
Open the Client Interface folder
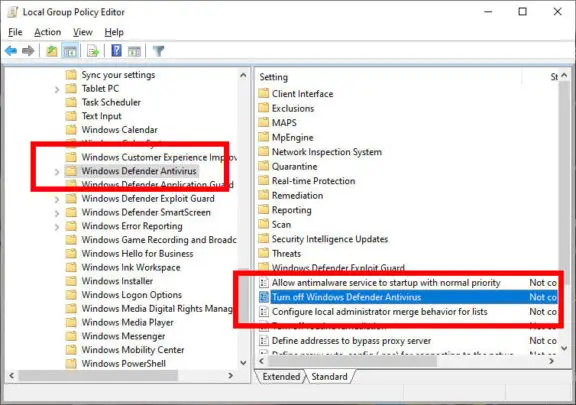296,94
